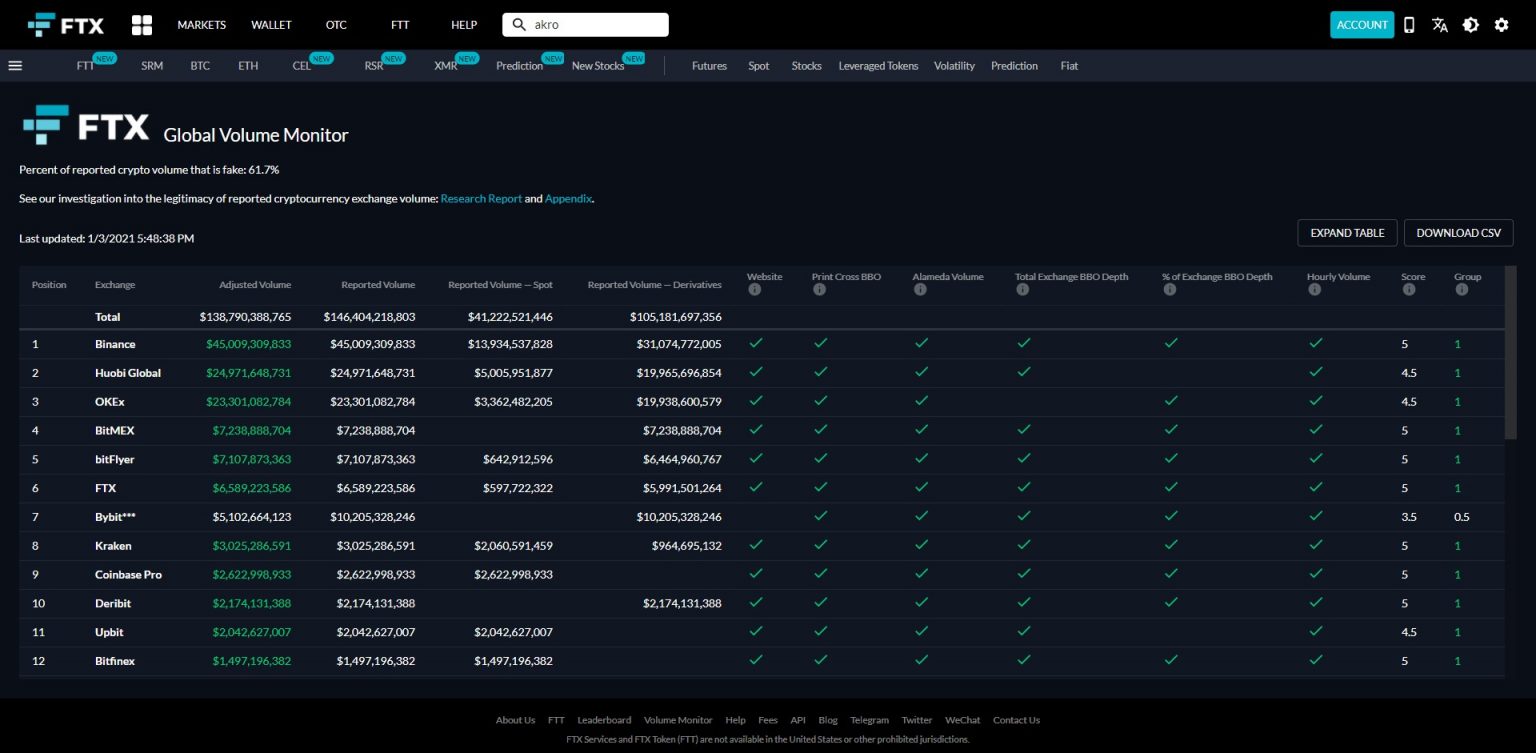Screen dimensions: 1536x753
Task: Click the Hourly Volume info icon
Action: (x=1314, y=290)
